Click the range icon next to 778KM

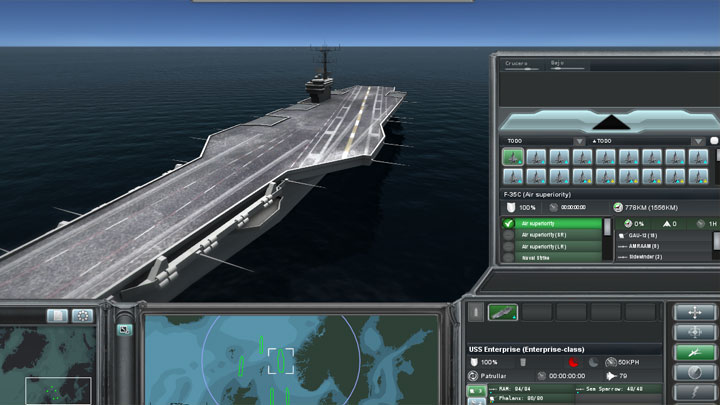tap(618, 208)
